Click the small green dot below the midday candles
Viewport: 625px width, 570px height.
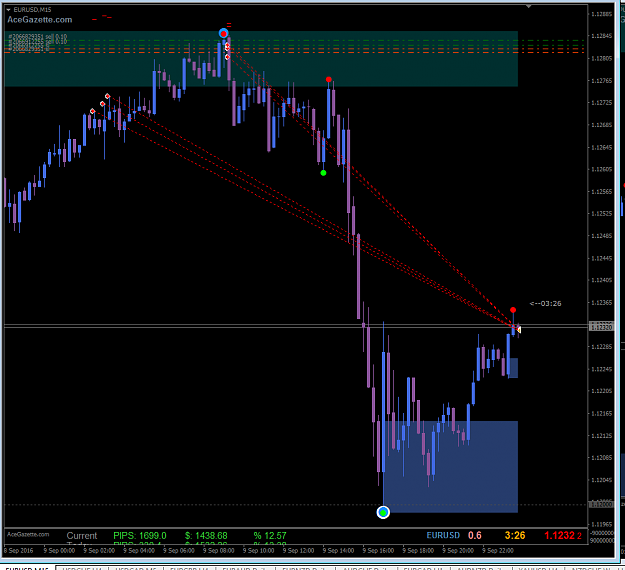323,173
